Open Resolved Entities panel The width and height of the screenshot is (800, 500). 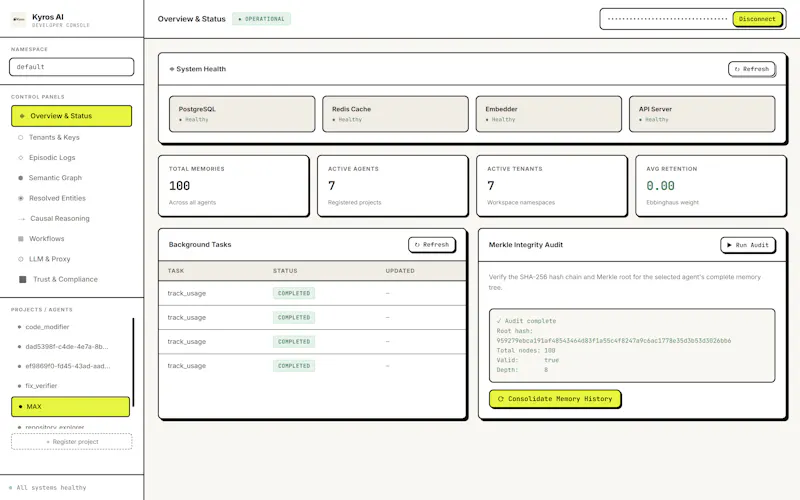tap(71, 198)
